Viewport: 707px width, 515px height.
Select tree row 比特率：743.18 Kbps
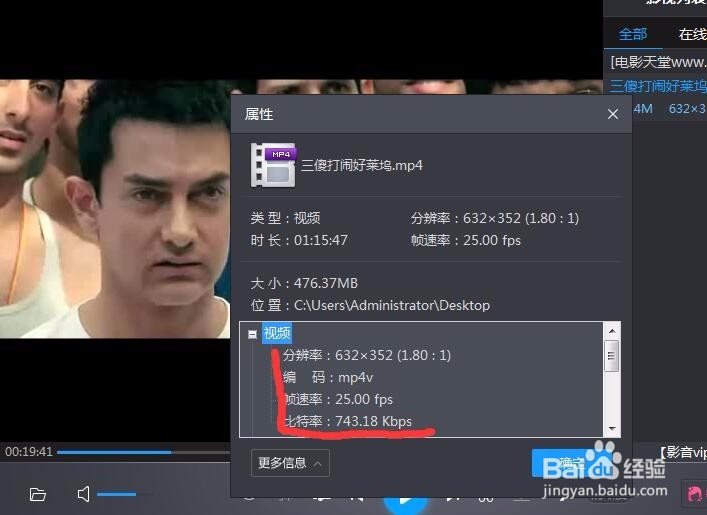pyautogui.click(x=347, y=421)
